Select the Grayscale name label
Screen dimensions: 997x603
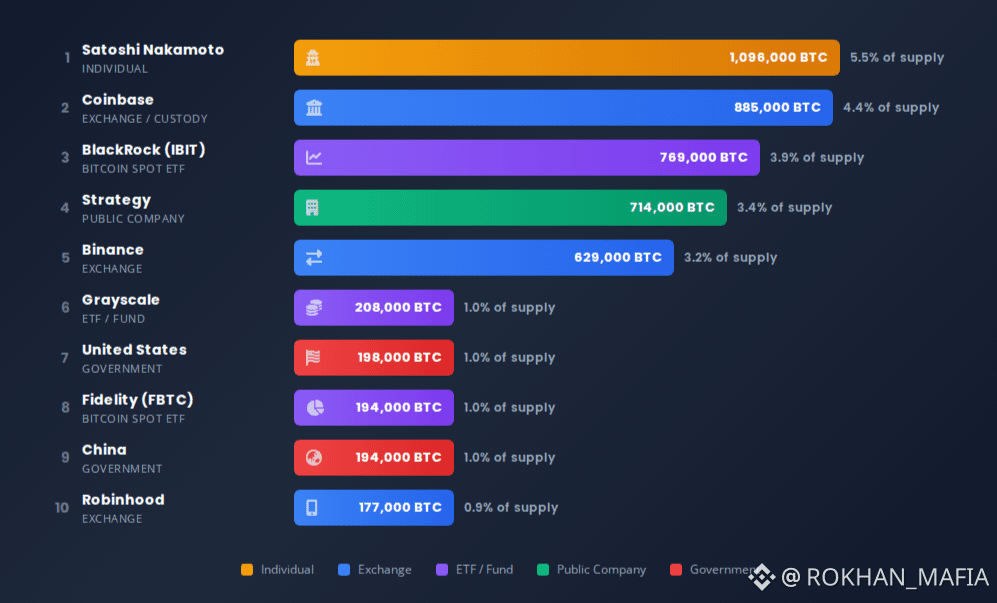(x=121, y=300)
